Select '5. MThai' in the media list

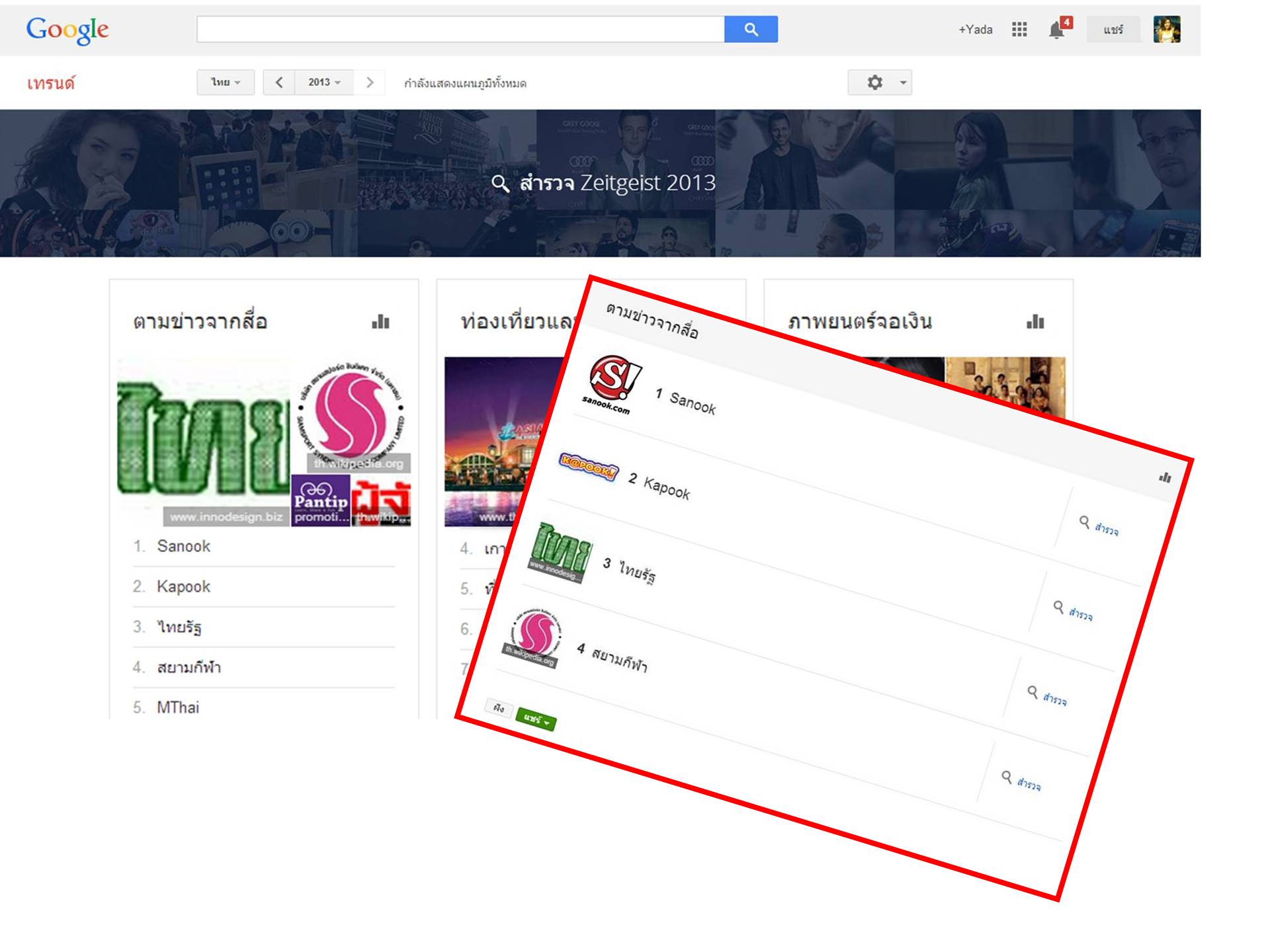click(263, 707)
